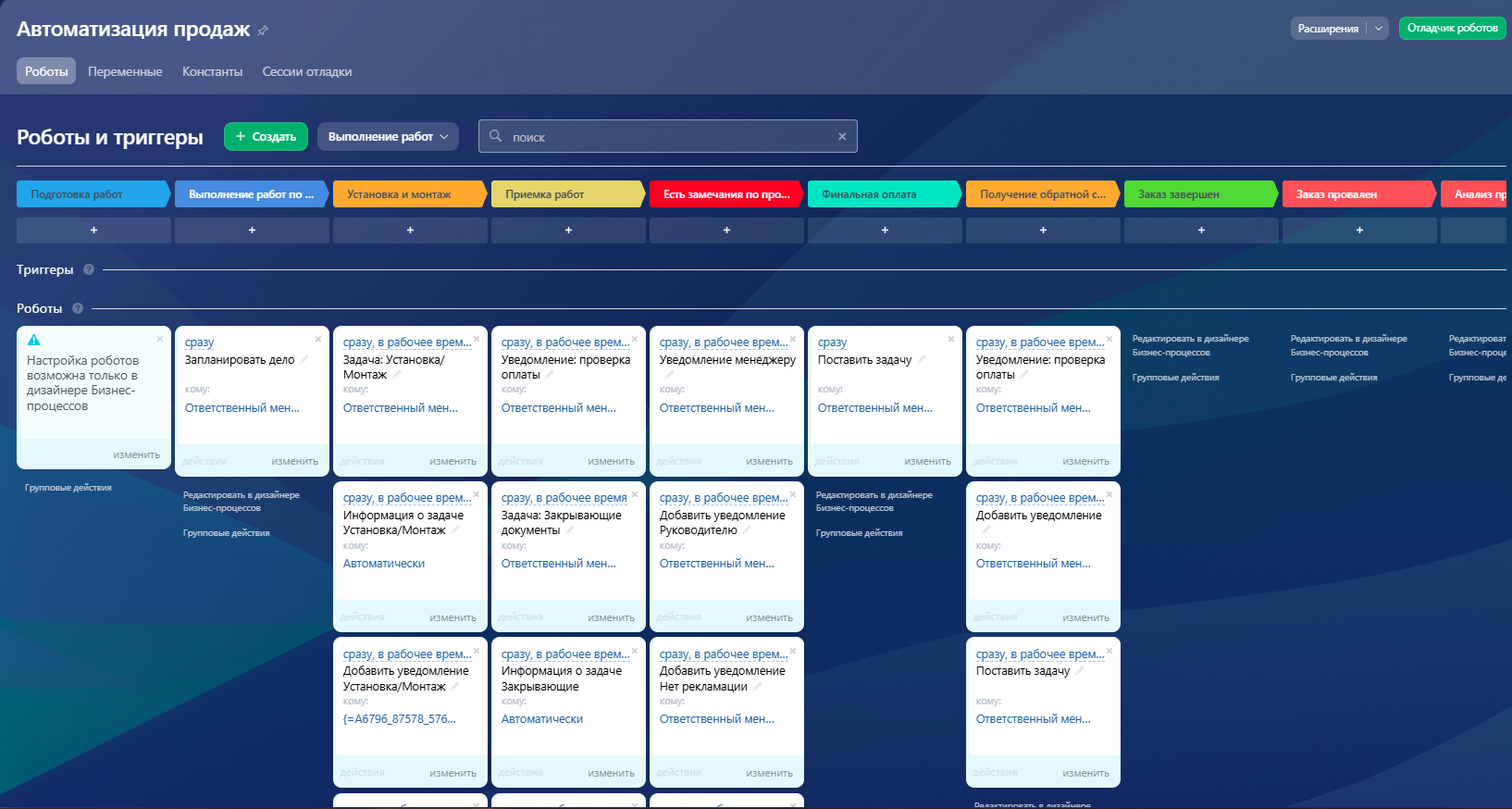Click изменить on the Запланировать дело card
The height and width of the screenshot is (809, 1512).
[x=294, y=461]
